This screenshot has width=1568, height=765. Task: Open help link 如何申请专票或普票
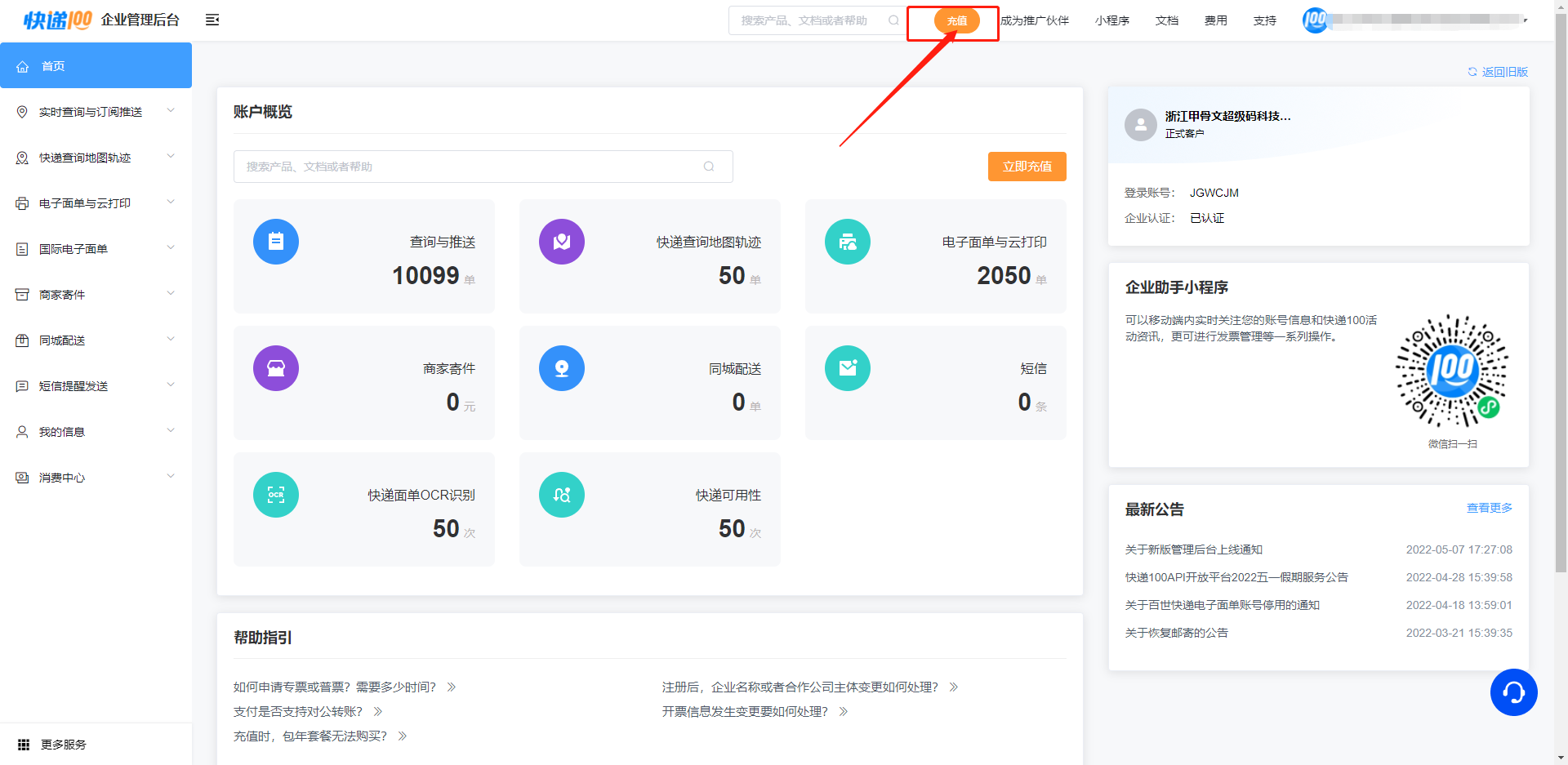pyautogui.click(x=335, y=687)
